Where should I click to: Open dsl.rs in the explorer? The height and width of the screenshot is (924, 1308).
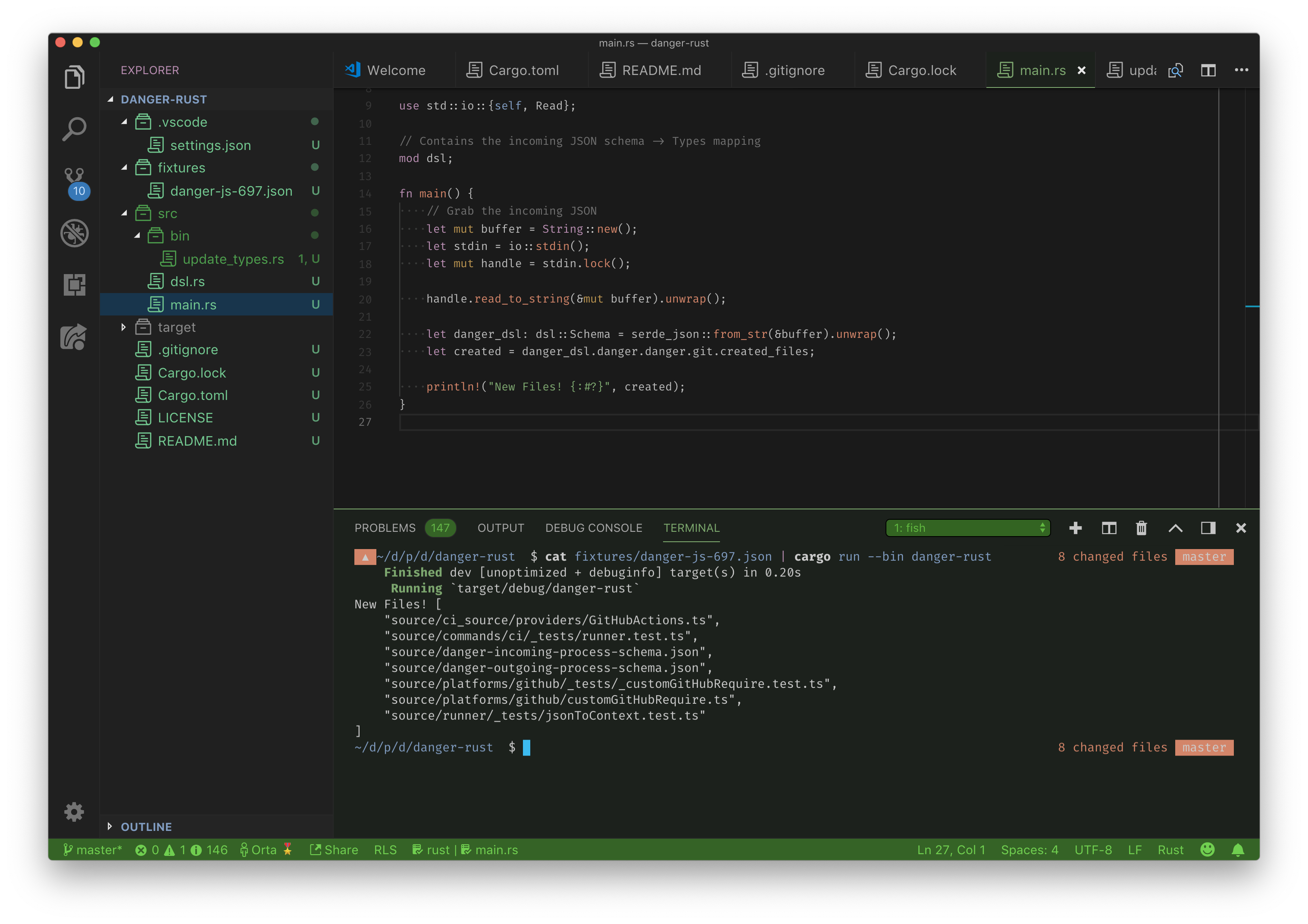coord(187,281)
